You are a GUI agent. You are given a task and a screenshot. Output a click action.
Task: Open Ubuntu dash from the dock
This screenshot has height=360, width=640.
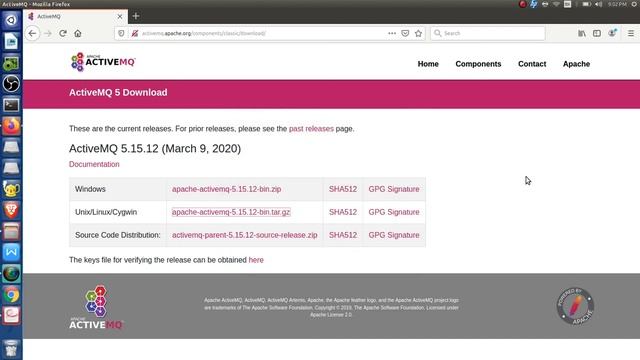(11, 20)
